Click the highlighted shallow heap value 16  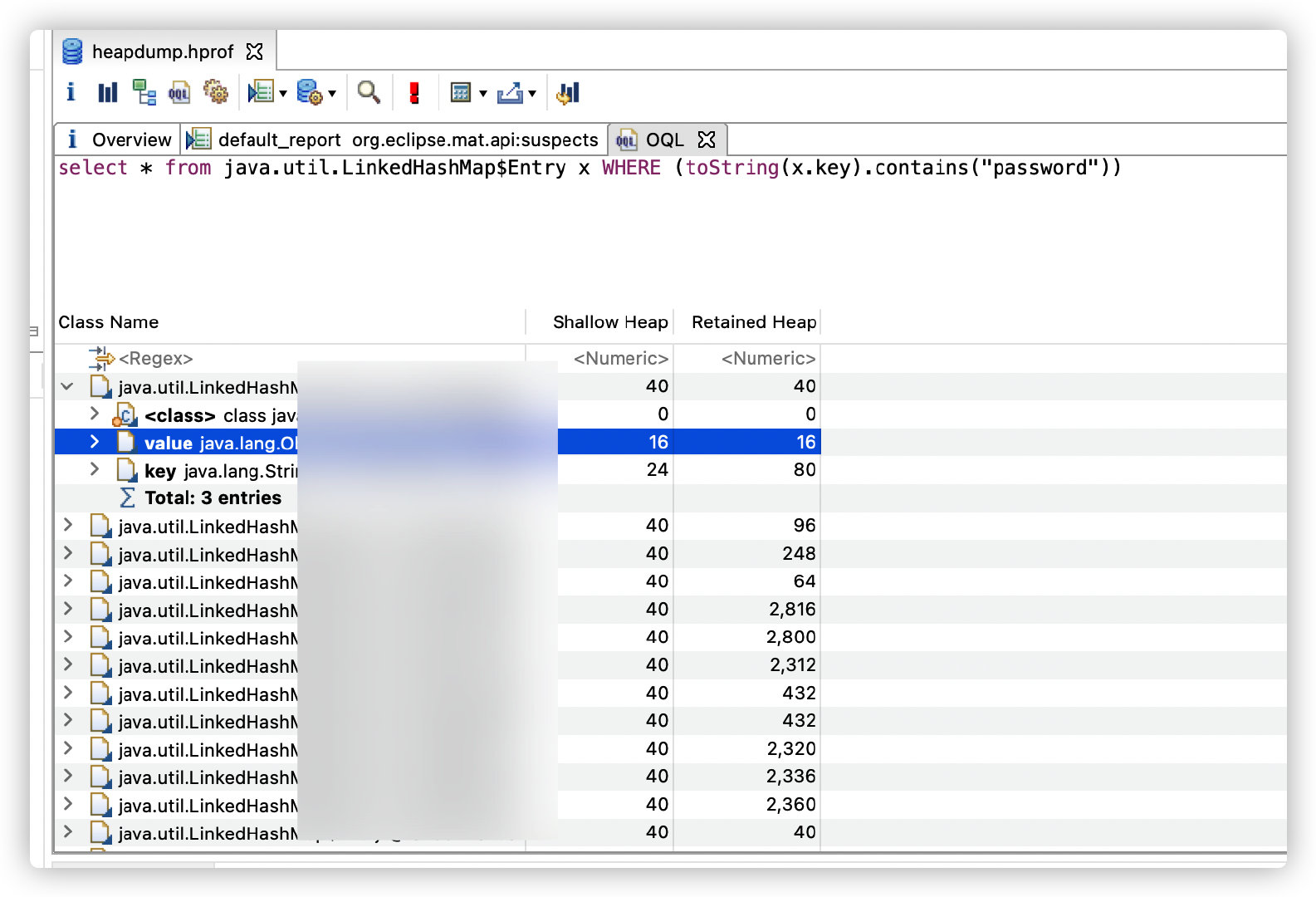[658, 442]
